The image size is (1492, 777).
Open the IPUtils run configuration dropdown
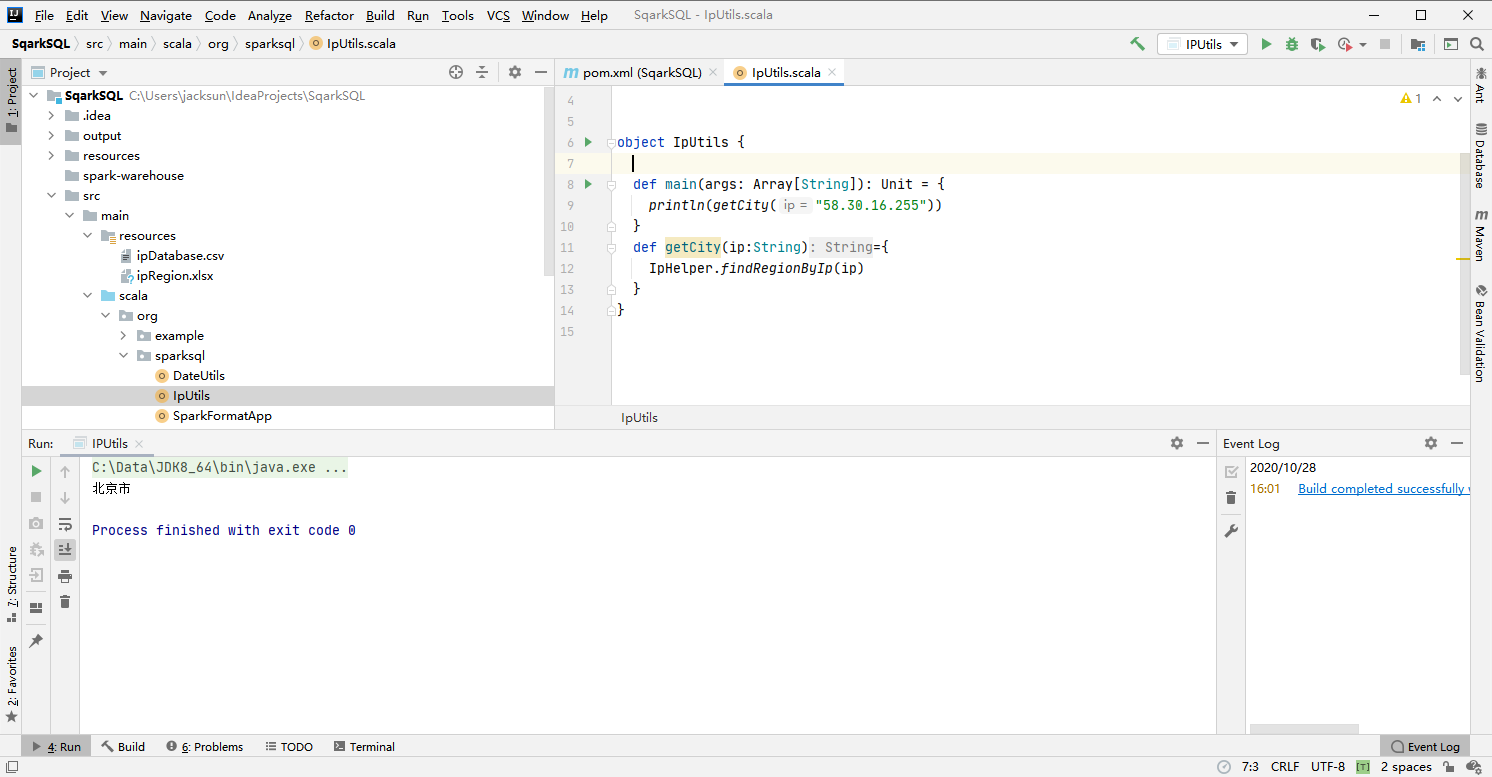(x=1202, y=44)
